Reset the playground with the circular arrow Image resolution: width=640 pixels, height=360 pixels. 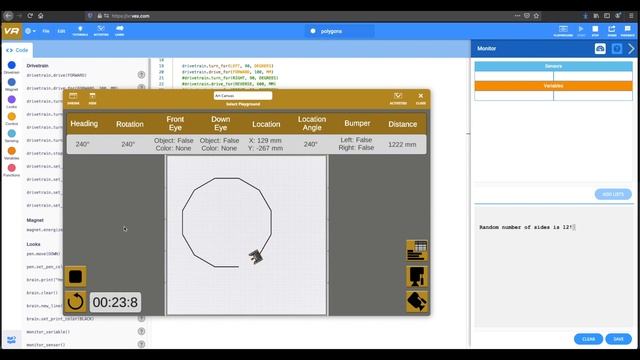pos(76,302)
